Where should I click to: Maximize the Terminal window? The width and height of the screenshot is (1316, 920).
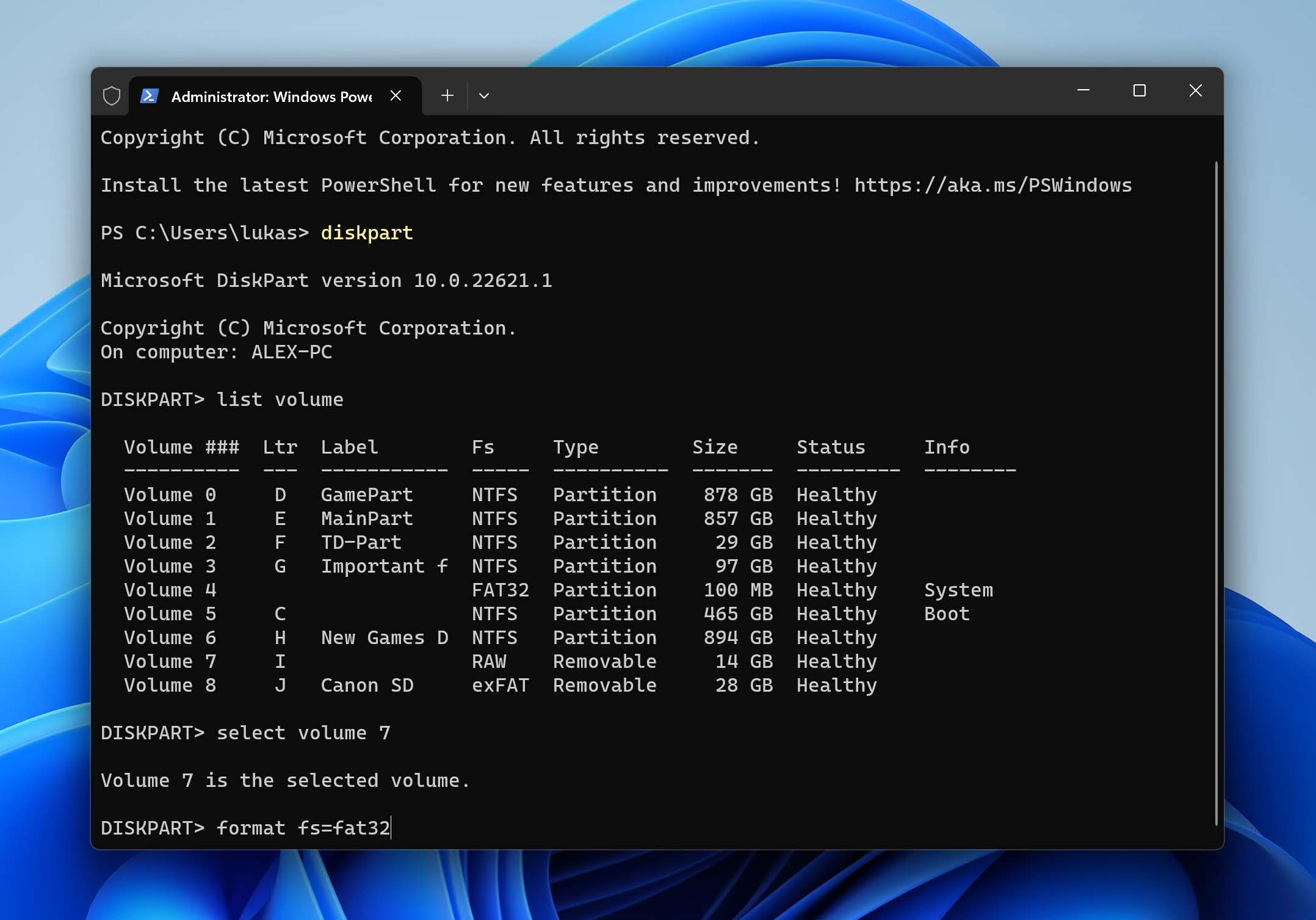point(1140,90)
